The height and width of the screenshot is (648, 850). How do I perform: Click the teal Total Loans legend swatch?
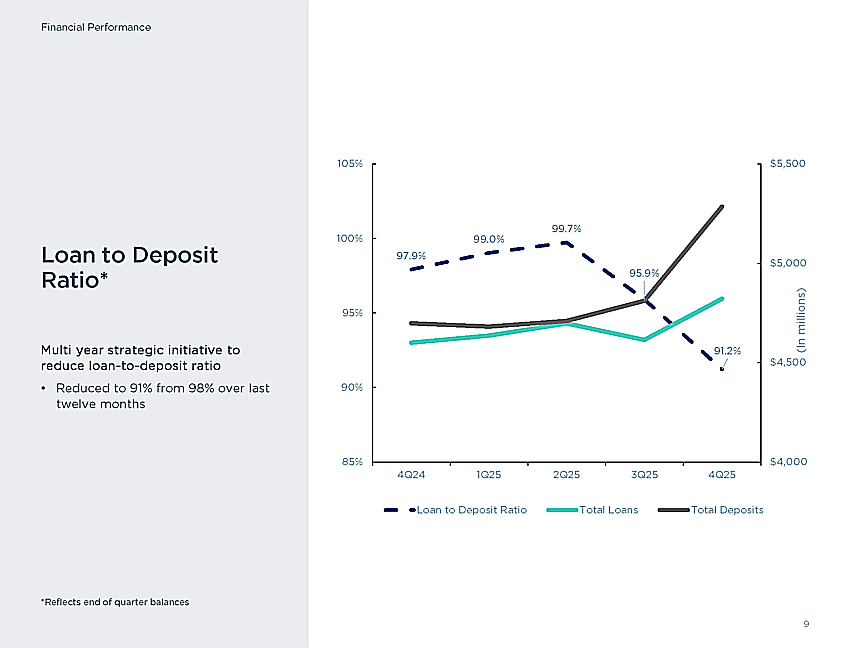(x=563, y=510)
